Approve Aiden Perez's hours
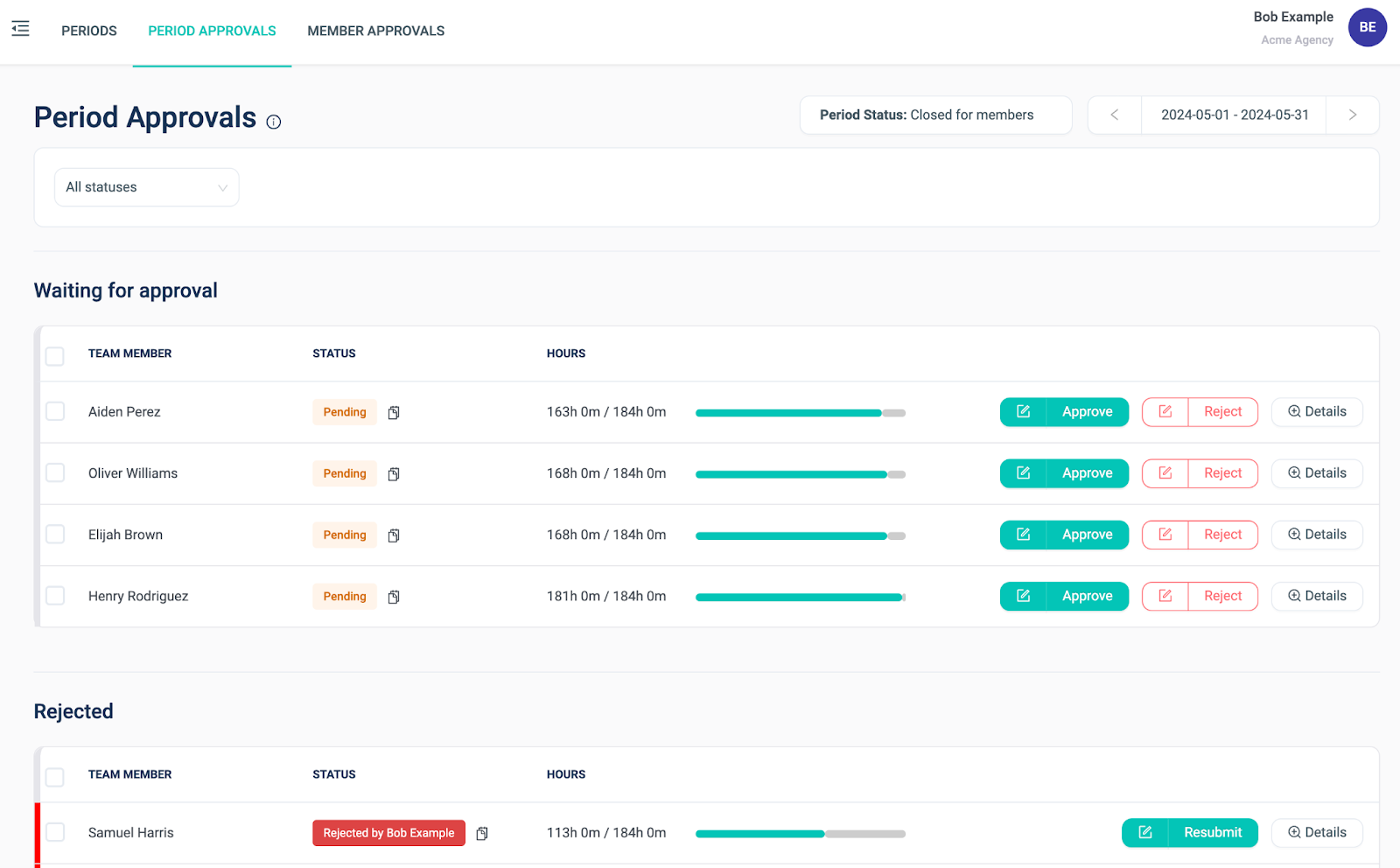This screenshot has height=868, width=1400. point(1088,412)
